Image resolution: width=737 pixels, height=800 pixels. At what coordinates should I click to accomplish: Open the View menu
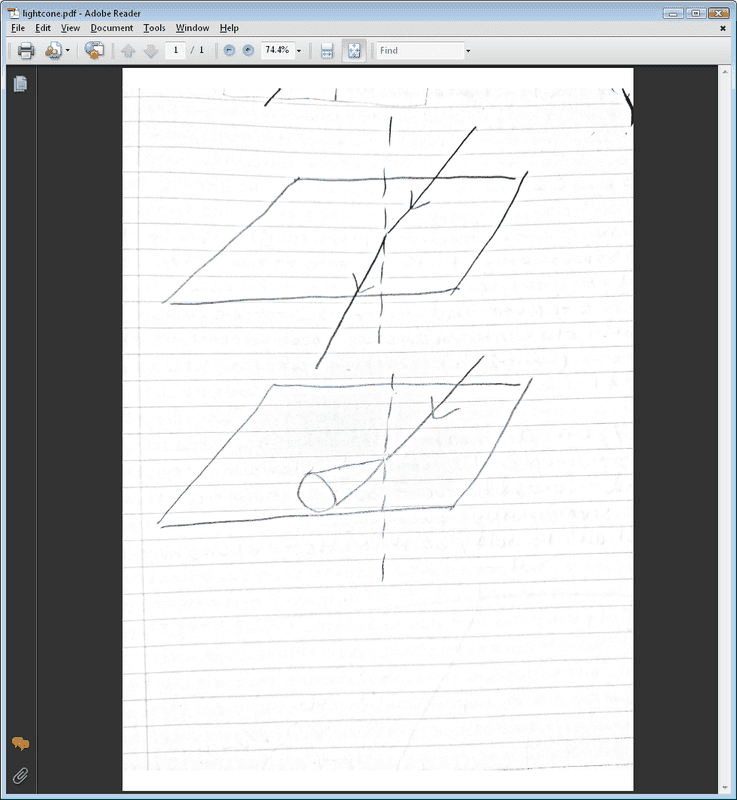70,28
